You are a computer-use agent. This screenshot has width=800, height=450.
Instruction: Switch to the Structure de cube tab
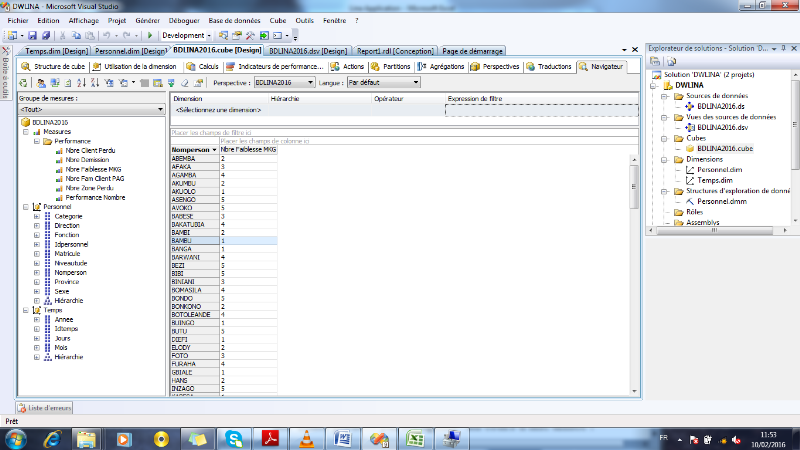tap(54, 66)
